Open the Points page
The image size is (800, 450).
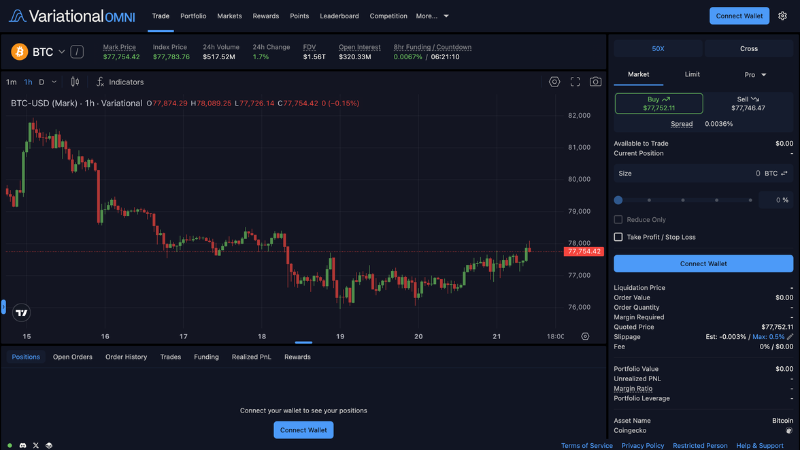tap(299, 16)
